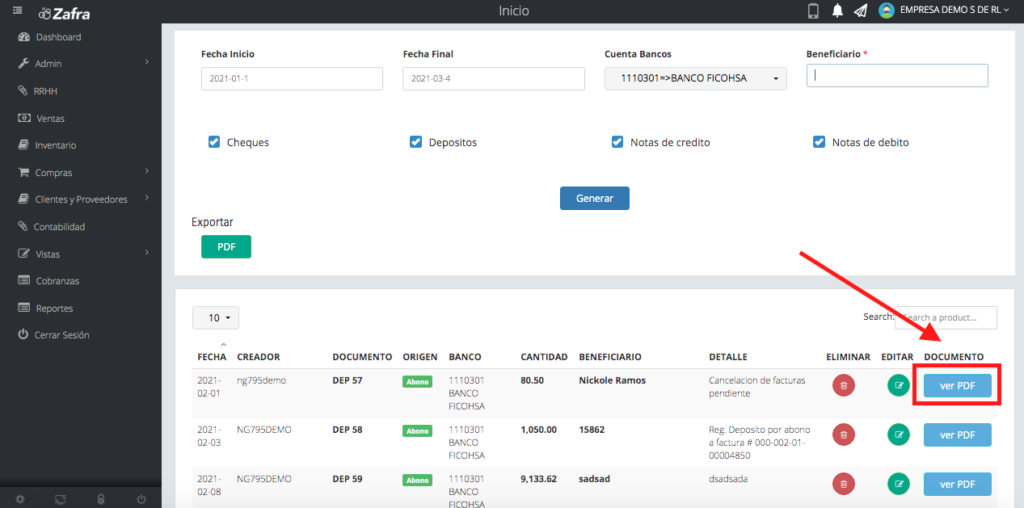Click the Dashboard gauge icon
The image size is (1024, 508).
[x=24, y=37]
